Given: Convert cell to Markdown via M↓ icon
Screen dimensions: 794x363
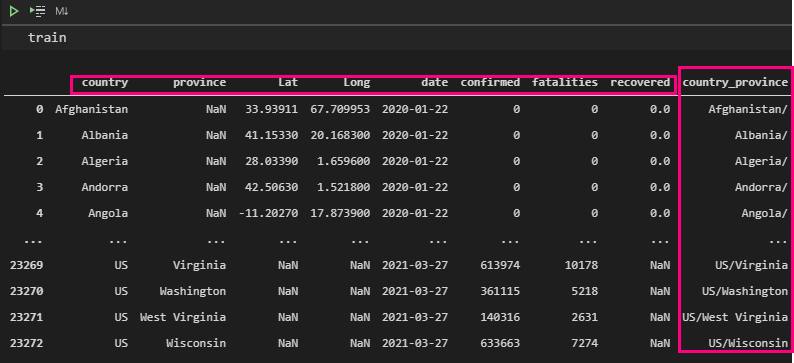Looking at the screenshot, I should [x=61, y=11].
